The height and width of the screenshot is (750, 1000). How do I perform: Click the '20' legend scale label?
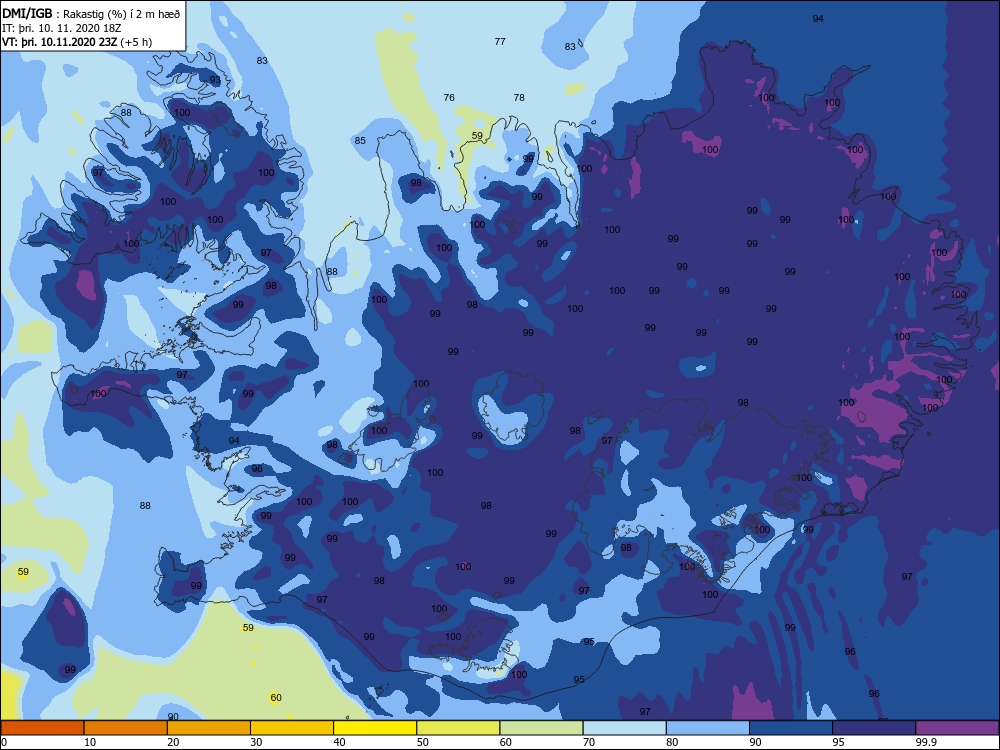pos(173,742)
